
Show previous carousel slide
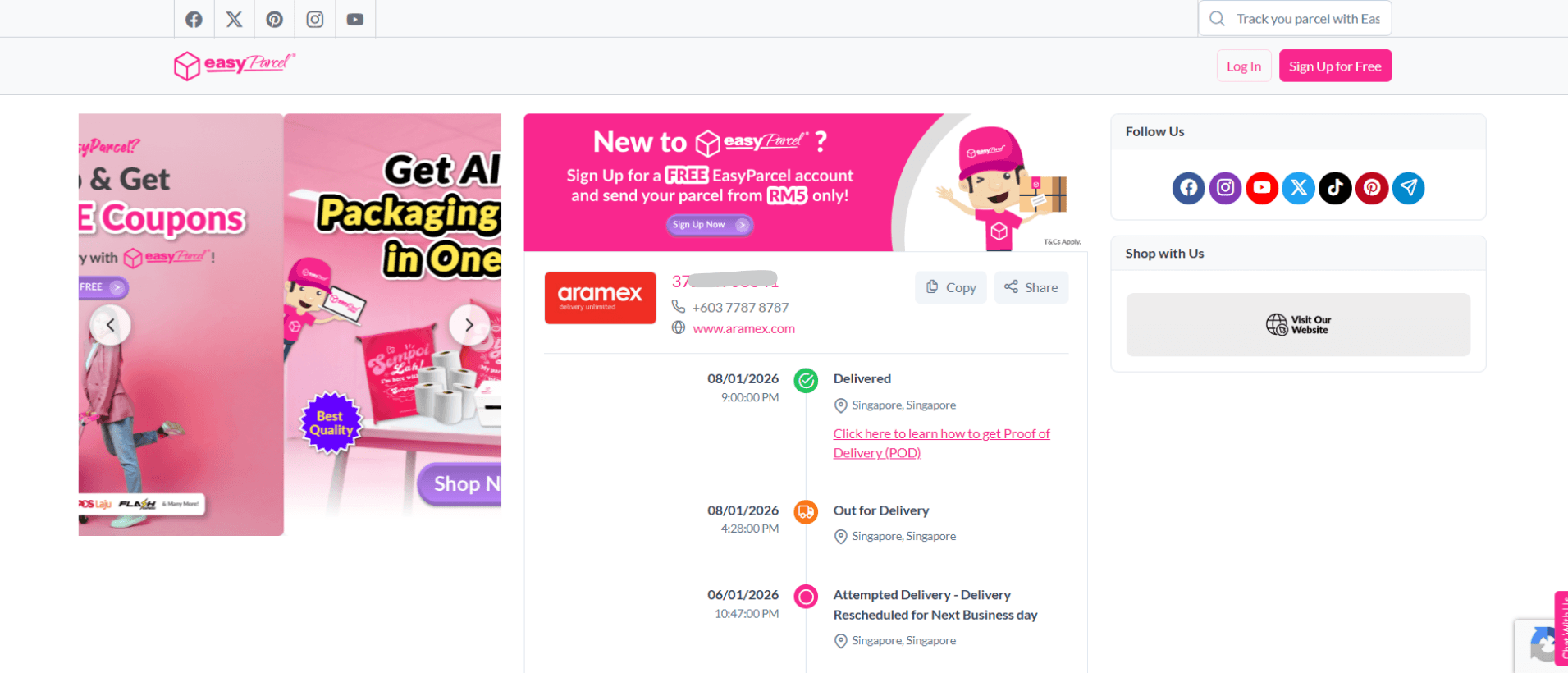(110, 325)
